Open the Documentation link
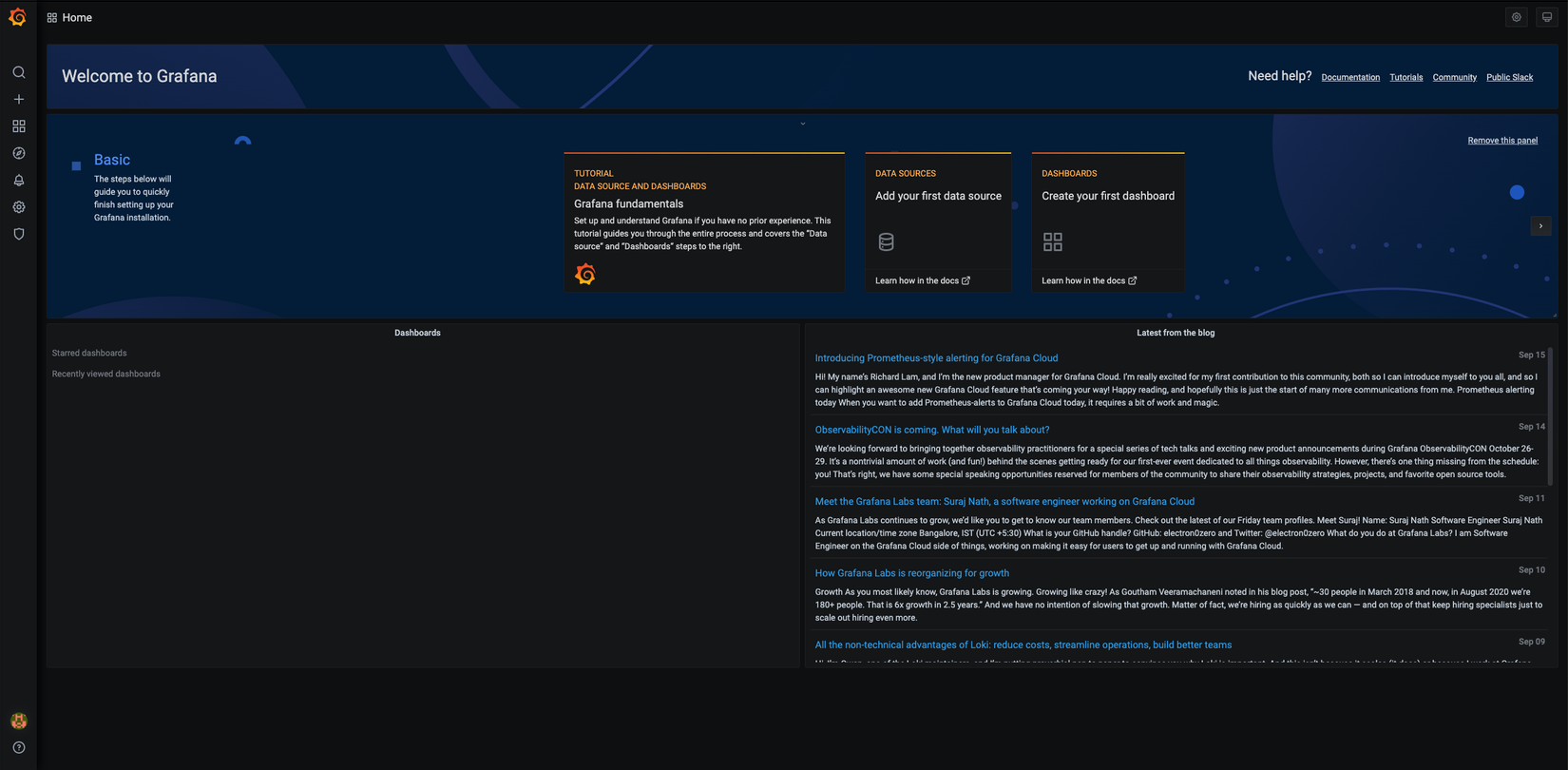Image resolution: width=1568 pixels, height=770 pixels. tap(1350, 77)
